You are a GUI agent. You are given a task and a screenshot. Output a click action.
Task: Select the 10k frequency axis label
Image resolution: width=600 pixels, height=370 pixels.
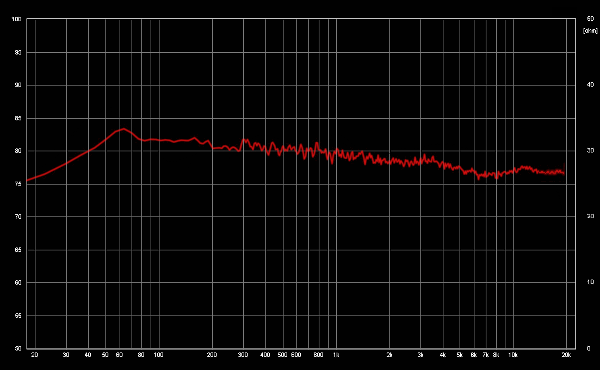[513, 355]
